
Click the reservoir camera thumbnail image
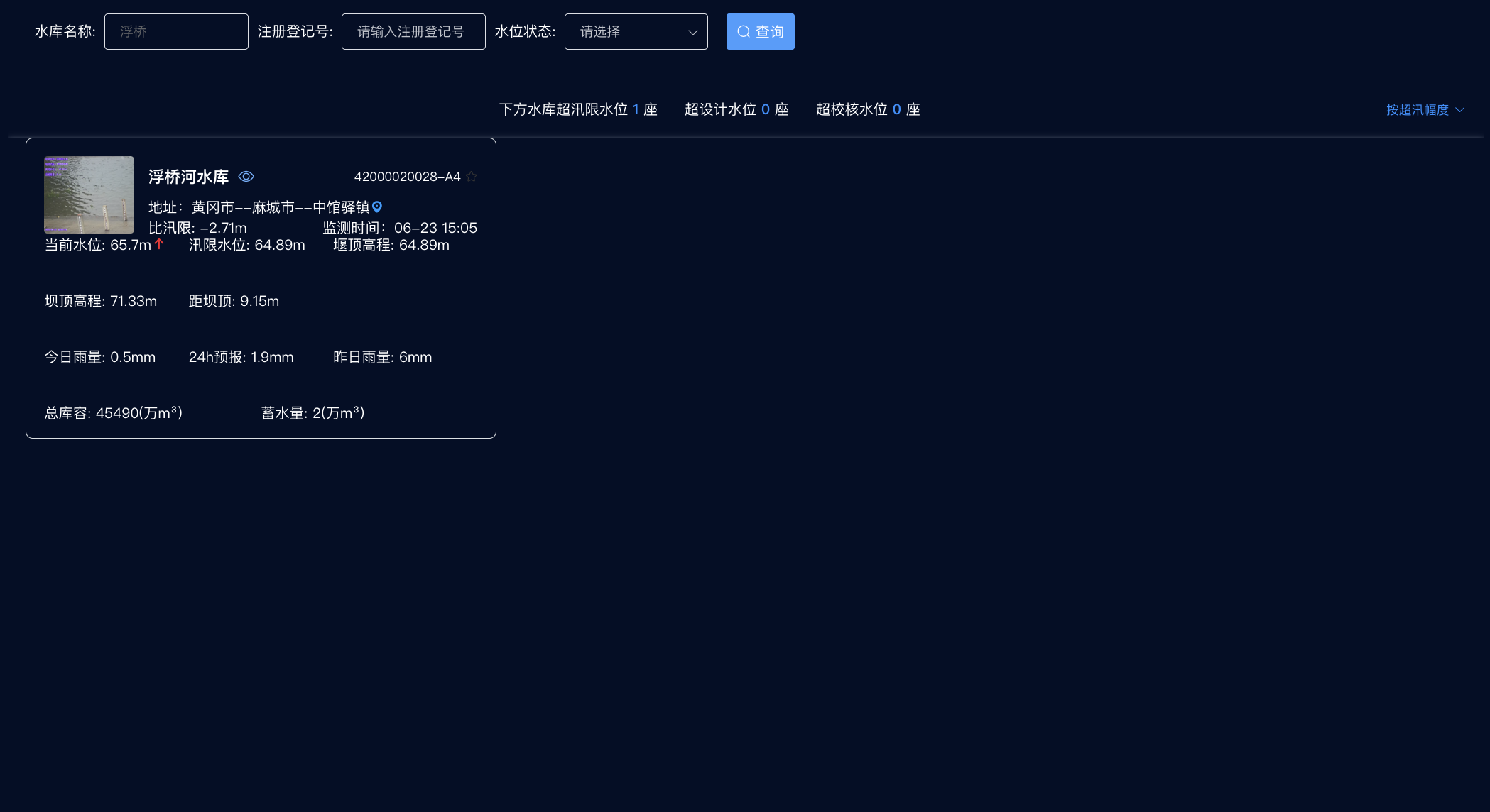pos(89,194)
